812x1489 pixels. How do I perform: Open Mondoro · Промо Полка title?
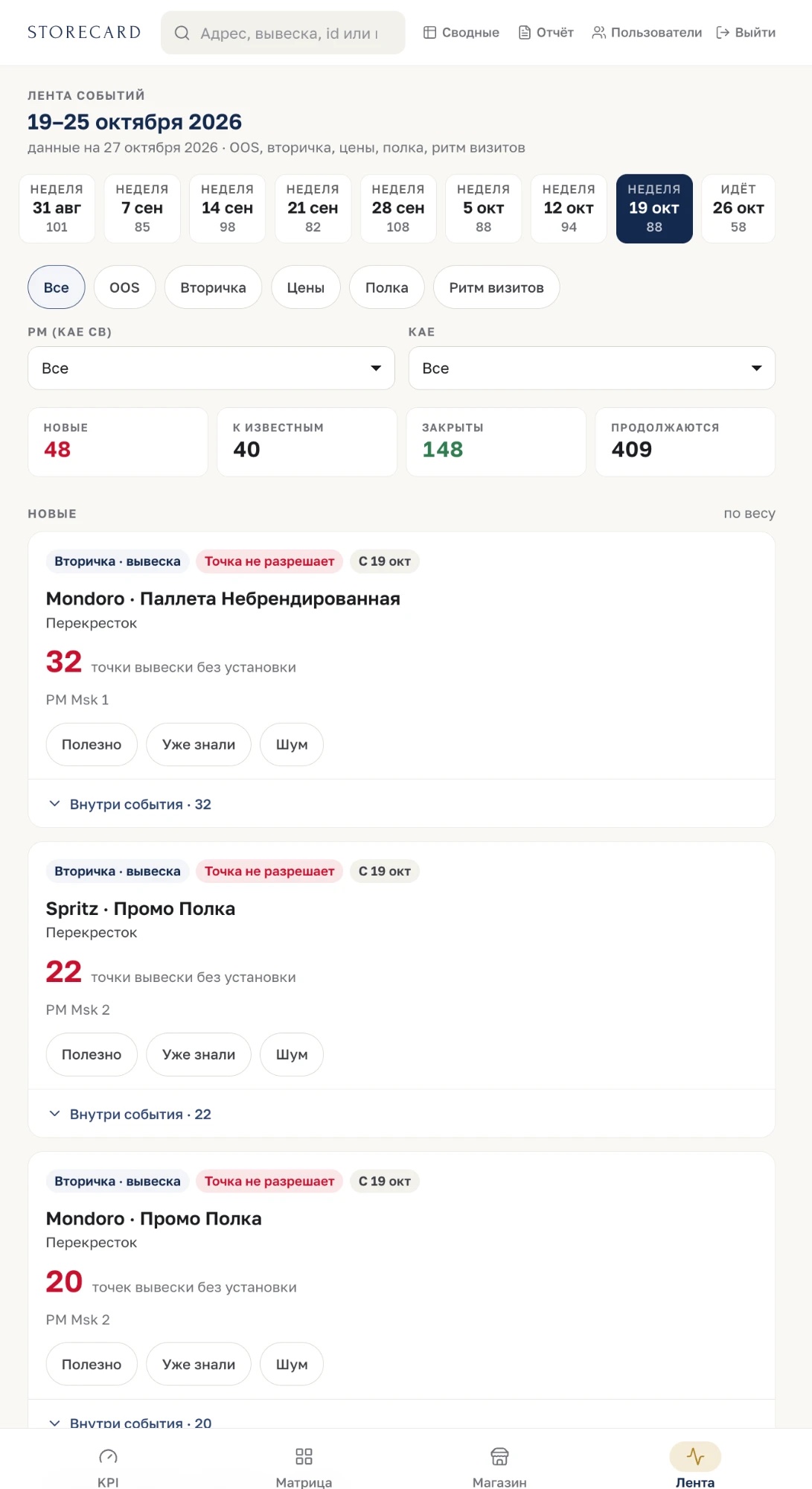154,1218
